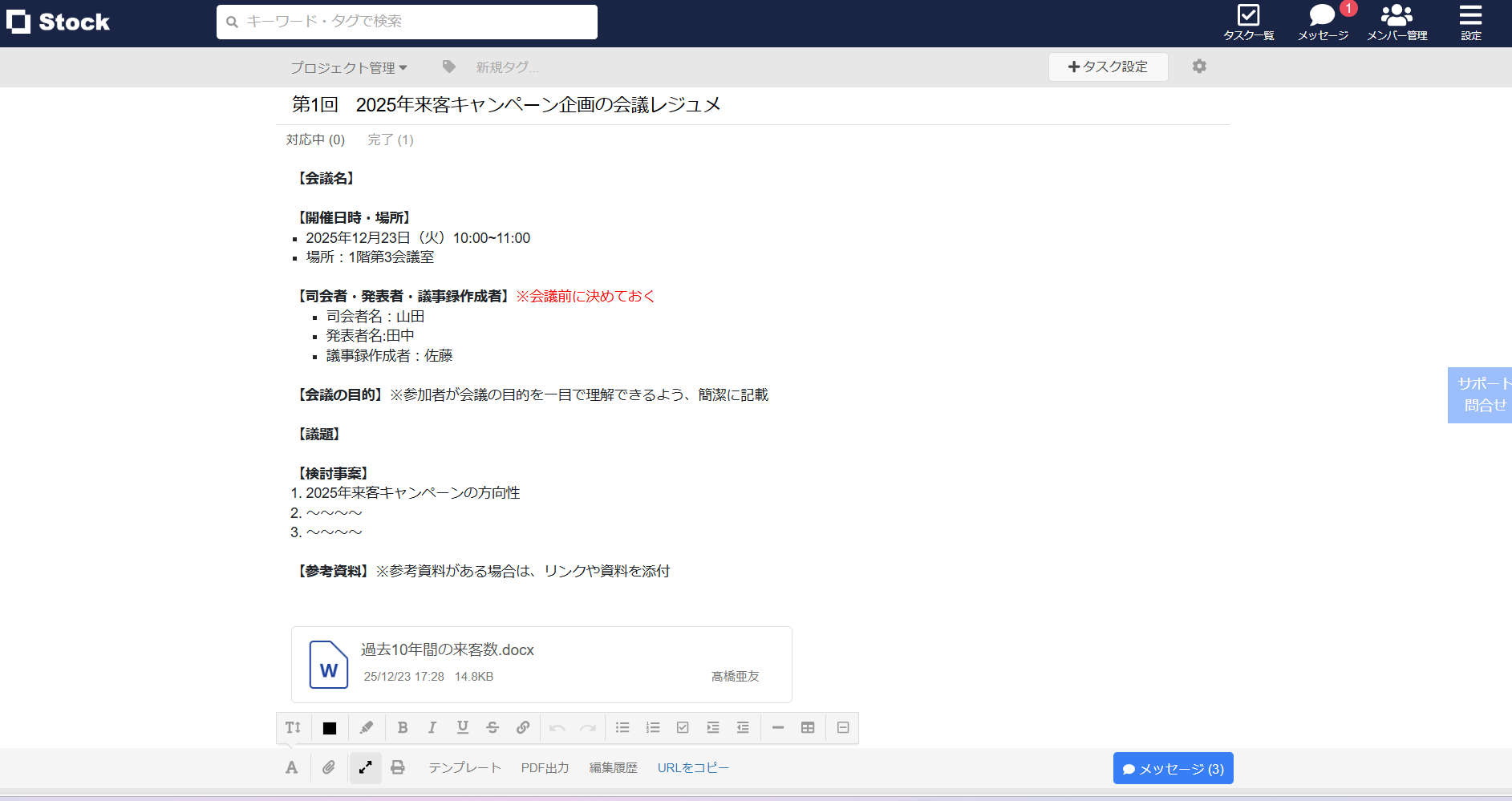Create a numbered list
The image size is (1512, 801).
pos(653,727)
